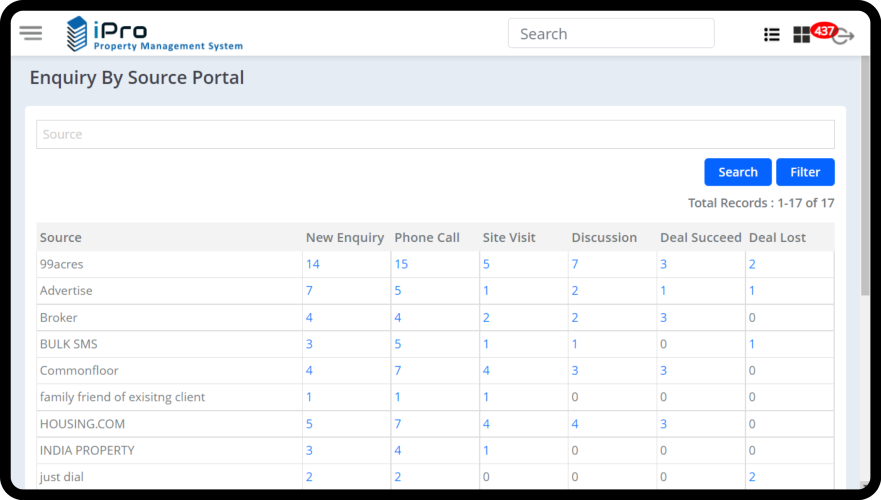Screen dimensions: 881x500
Task: Click the iPro building logo
Action: point(77,34)
